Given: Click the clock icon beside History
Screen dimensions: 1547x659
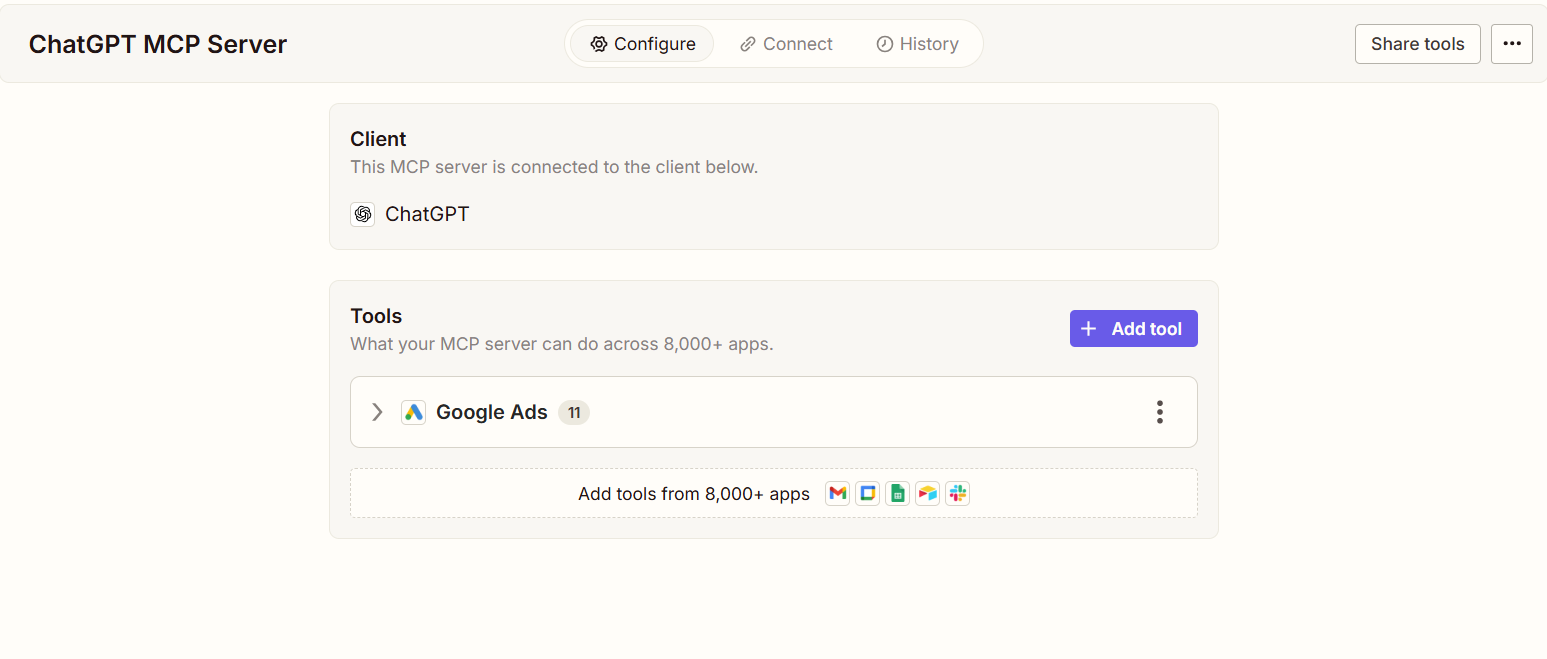Looking at the screenshot, I should click(884, 43).
